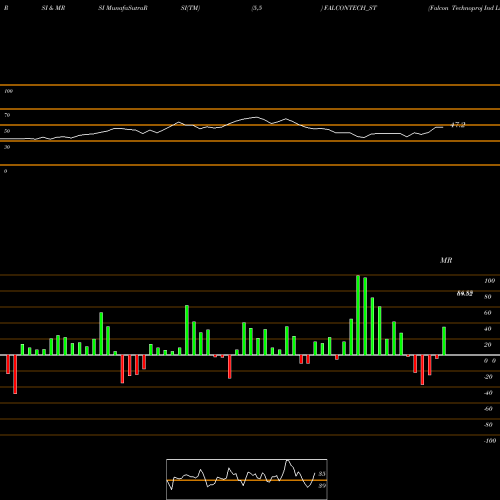Click the 47.2 current RSI value
Image resolution: width=500 pixels, height=500 pixels.
[x=458, y=125]
